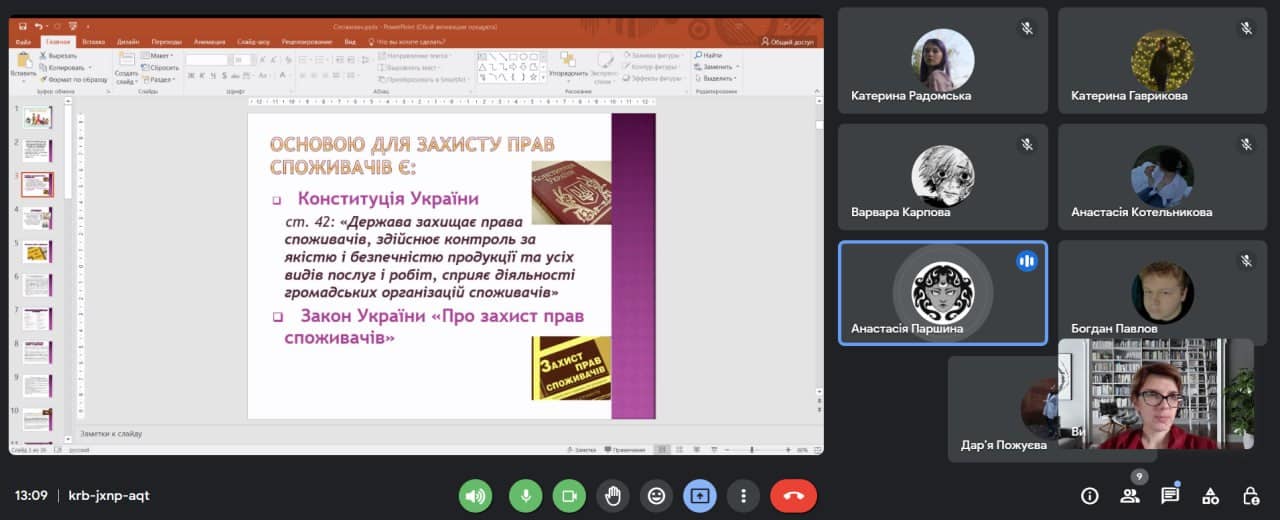1280x520 pixels.
Task: Open the activities shapes icon
Action: [1210, 495]
